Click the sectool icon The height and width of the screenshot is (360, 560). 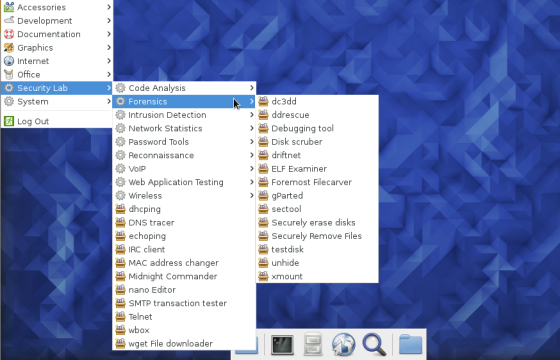click(x=263, y=209)
